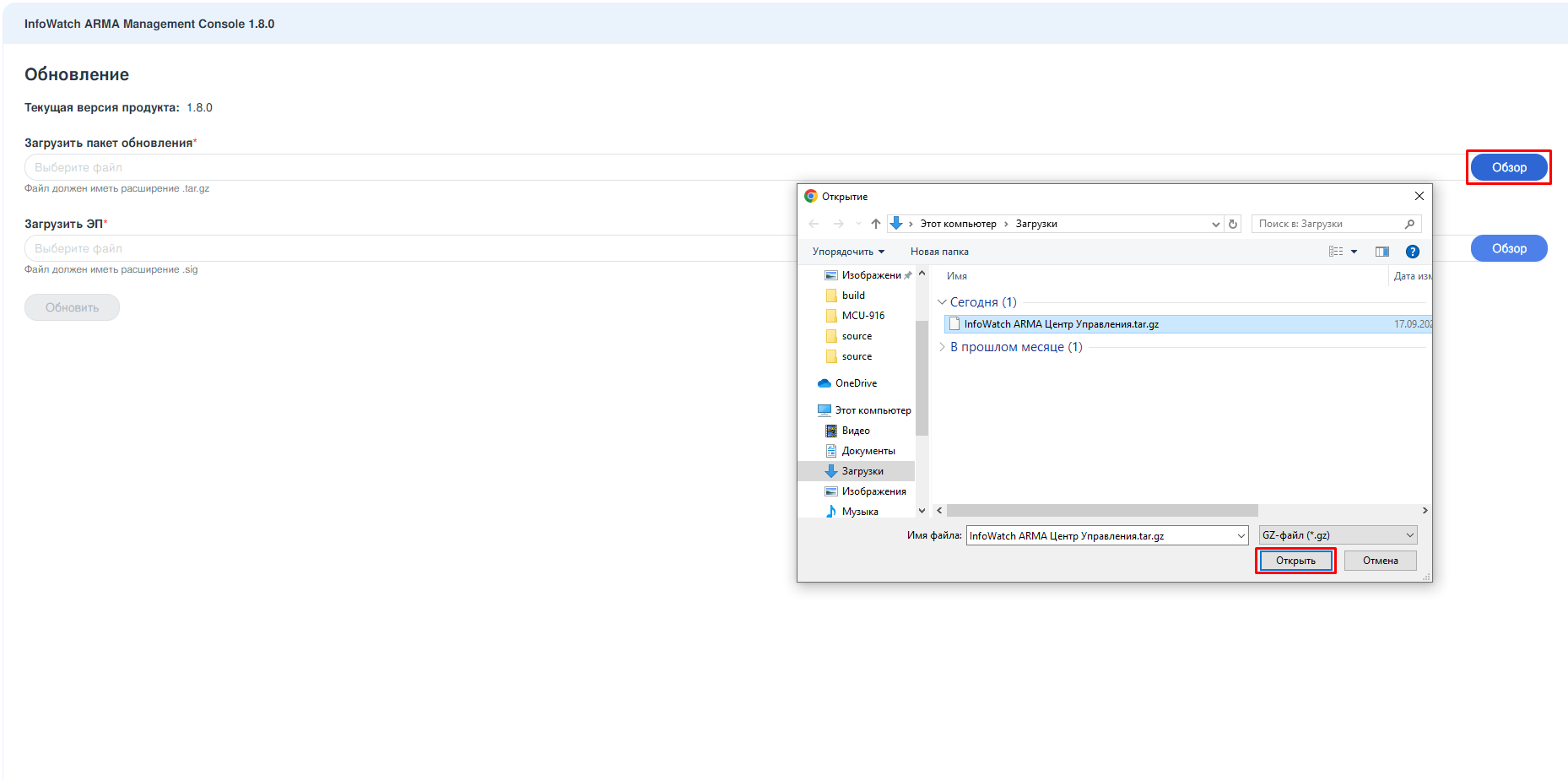Click Отмена to cancel the dialog
The height and width of the screenshot is (781, 1568).
(x=1380, y=561)
